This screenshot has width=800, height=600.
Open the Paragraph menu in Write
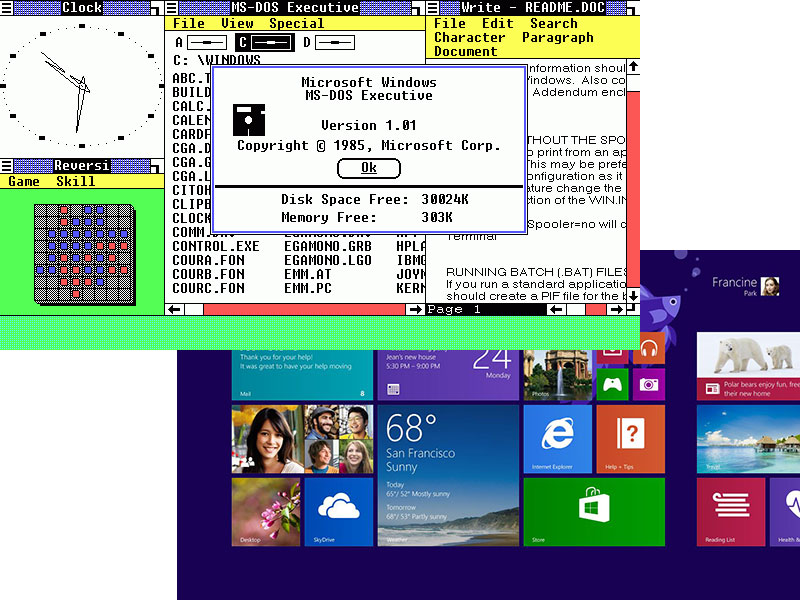(558, 38)
